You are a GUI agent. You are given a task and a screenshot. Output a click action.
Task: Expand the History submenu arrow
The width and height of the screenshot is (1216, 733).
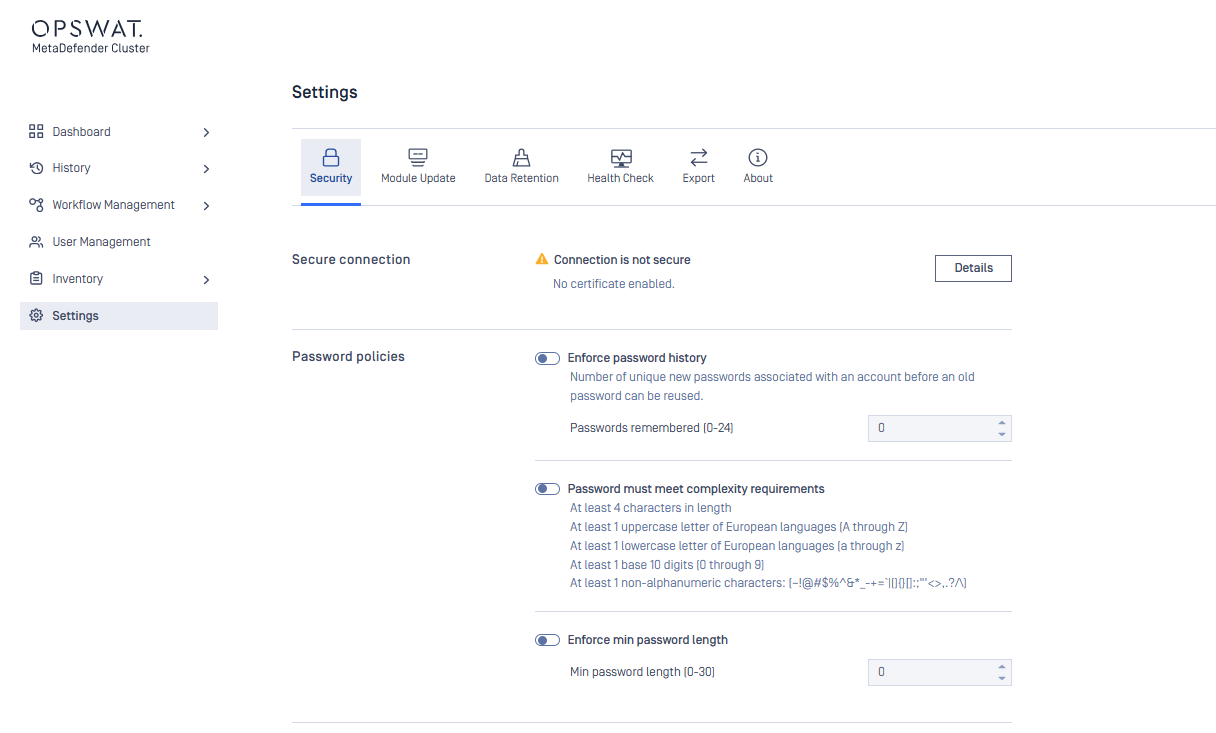(206, 169)
